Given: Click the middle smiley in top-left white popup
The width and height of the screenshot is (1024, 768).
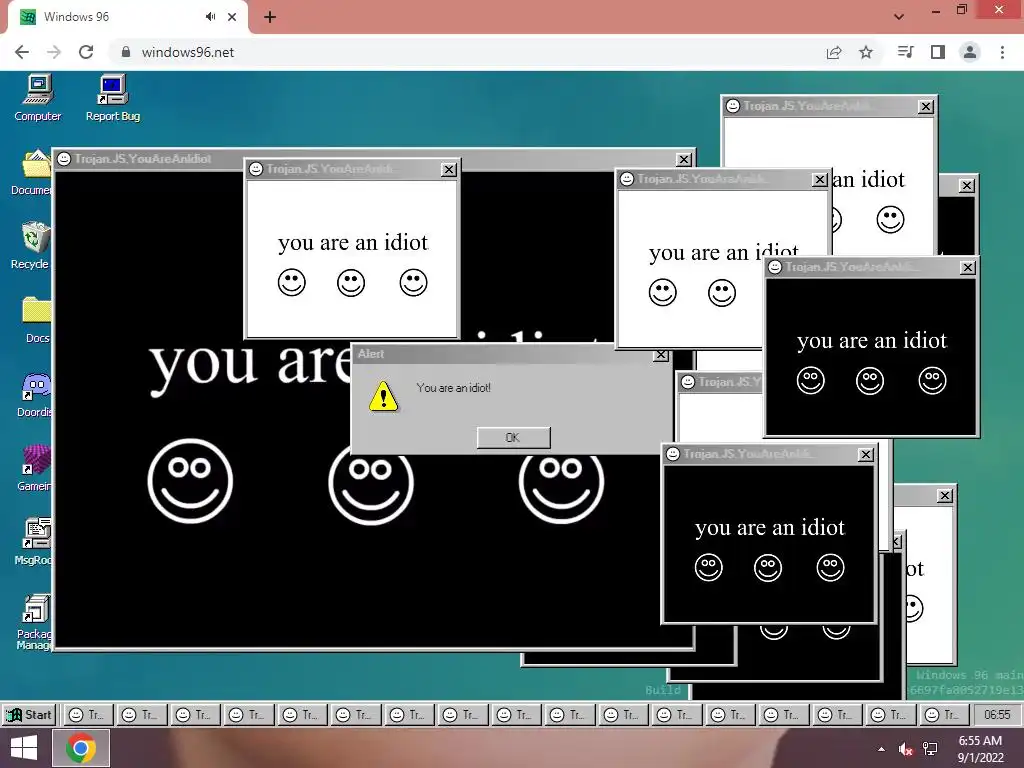Looking at the screenshot, I should click(351, 283).
